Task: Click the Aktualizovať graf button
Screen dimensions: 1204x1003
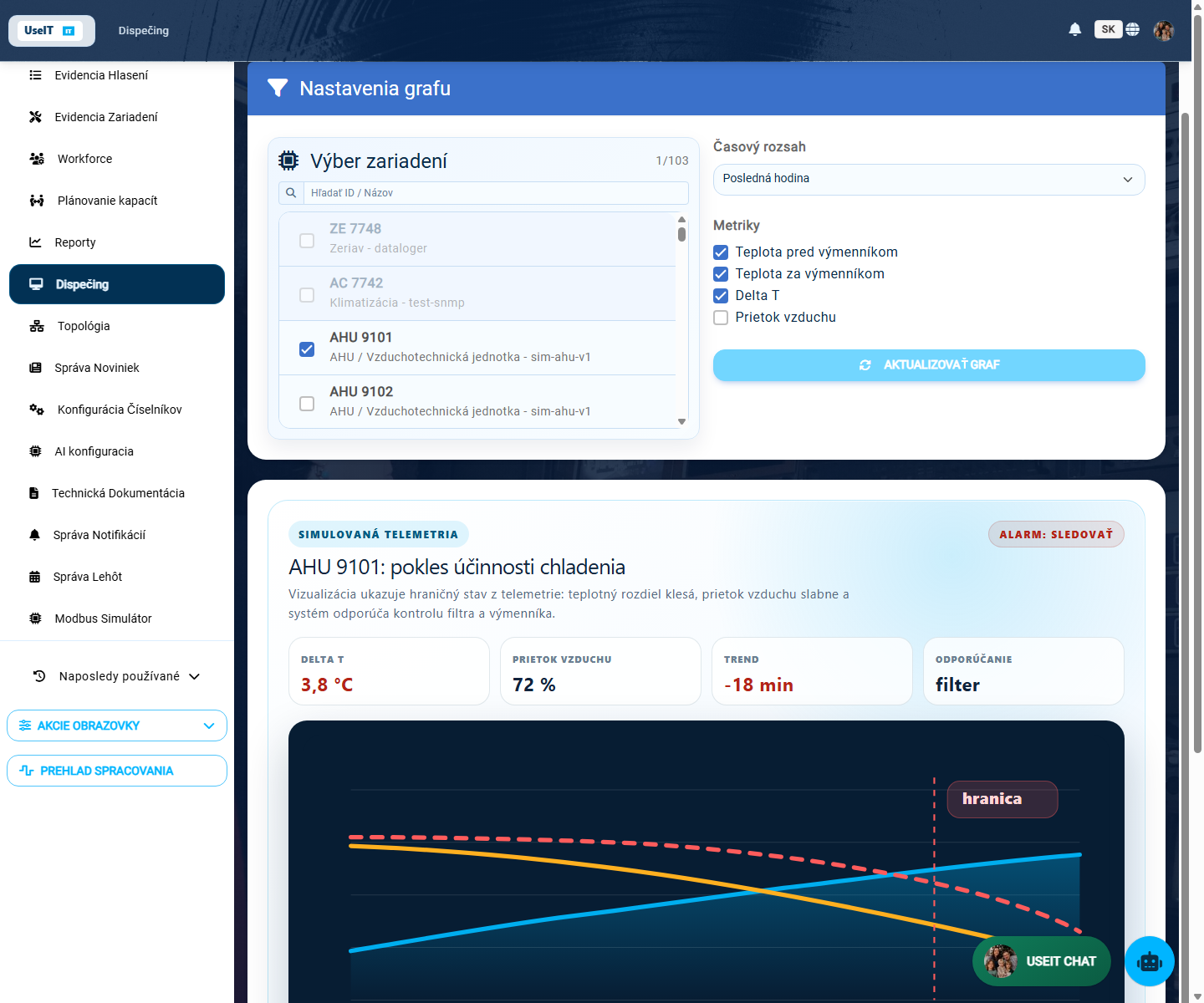Action: [929, 365]
